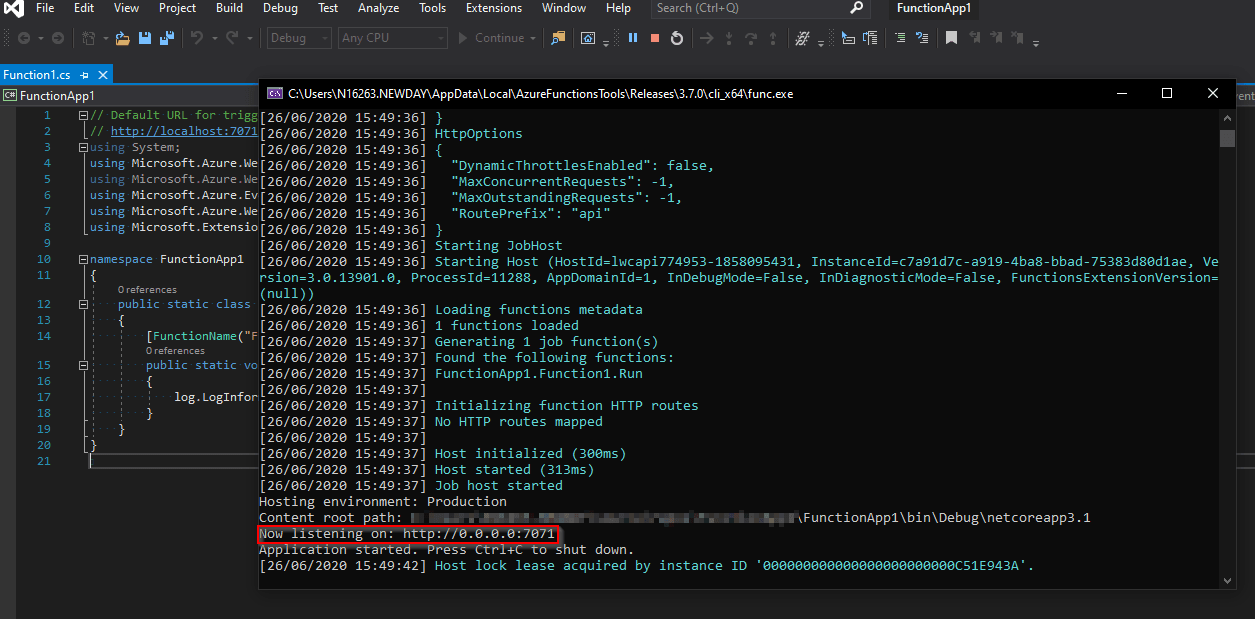
Task: Open the Build menu
Action: click(229, 8)
